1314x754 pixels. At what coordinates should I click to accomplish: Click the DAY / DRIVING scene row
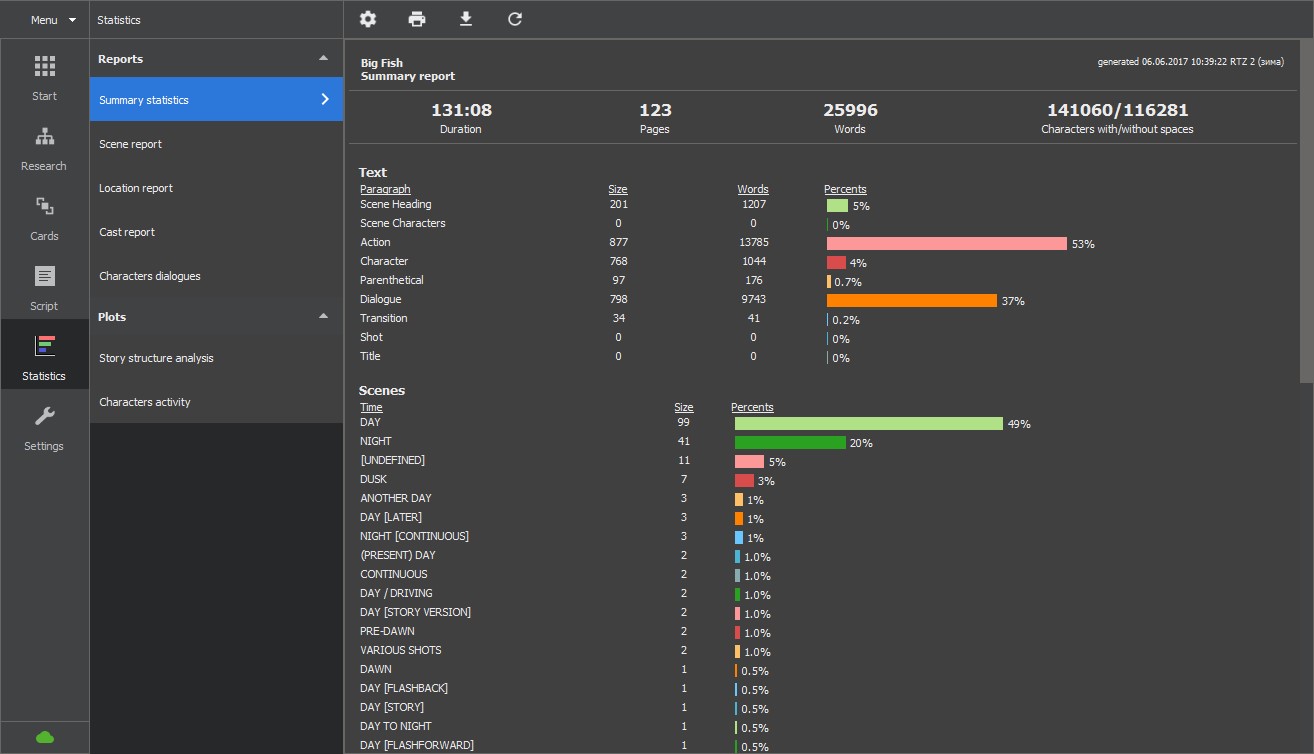396,593
